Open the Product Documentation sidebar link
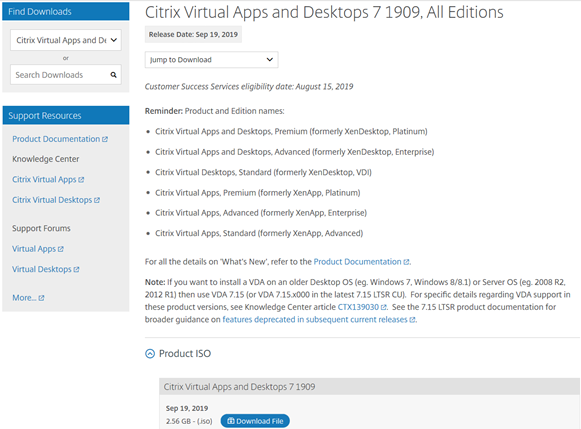 60,139
